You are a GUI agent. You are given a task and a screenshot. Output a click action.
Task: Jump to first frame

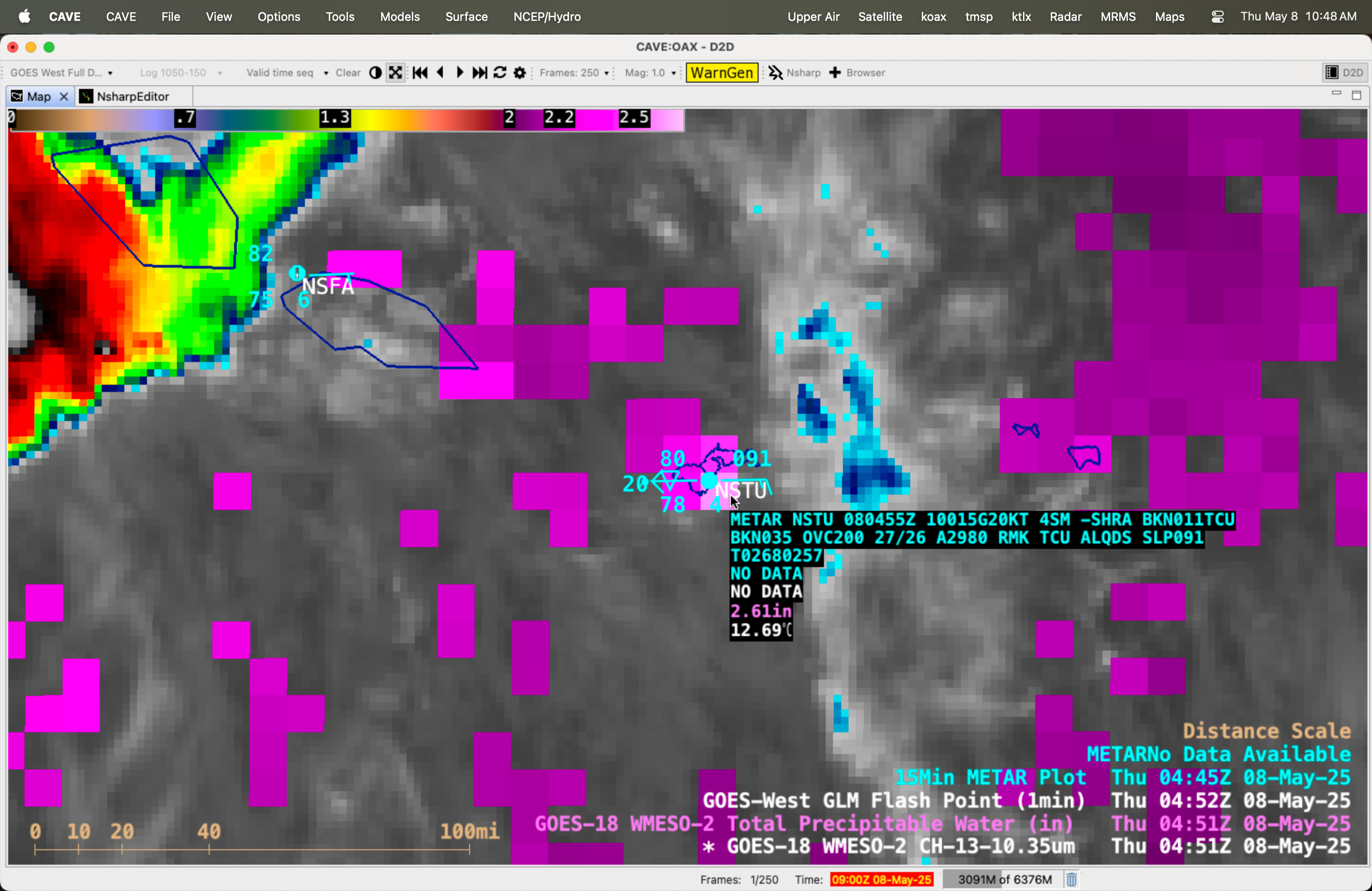coord(420,73)
